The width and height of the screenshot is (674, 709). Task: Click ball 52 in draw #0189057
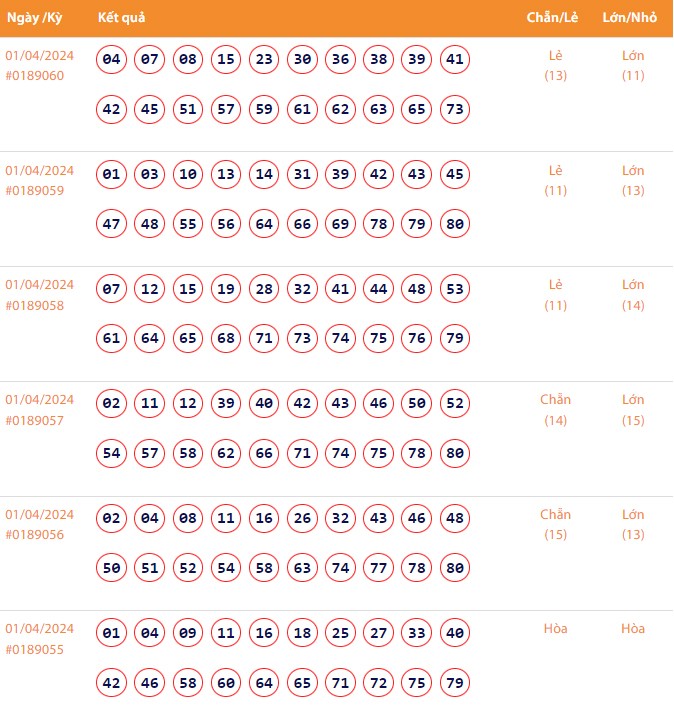tap(455, 404)
